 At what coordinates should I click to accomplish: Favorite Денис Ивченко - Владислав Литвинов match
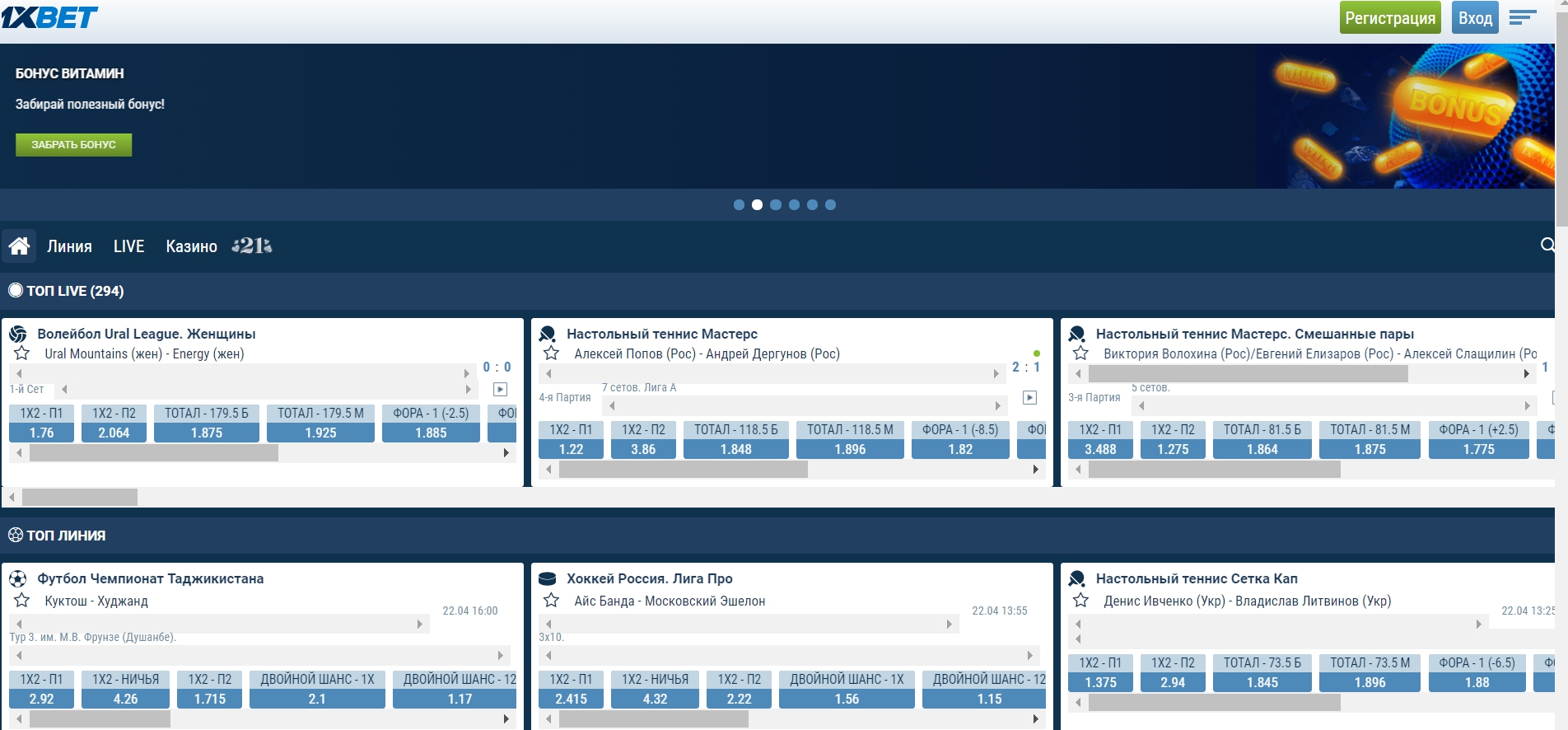pos(1081,600)
